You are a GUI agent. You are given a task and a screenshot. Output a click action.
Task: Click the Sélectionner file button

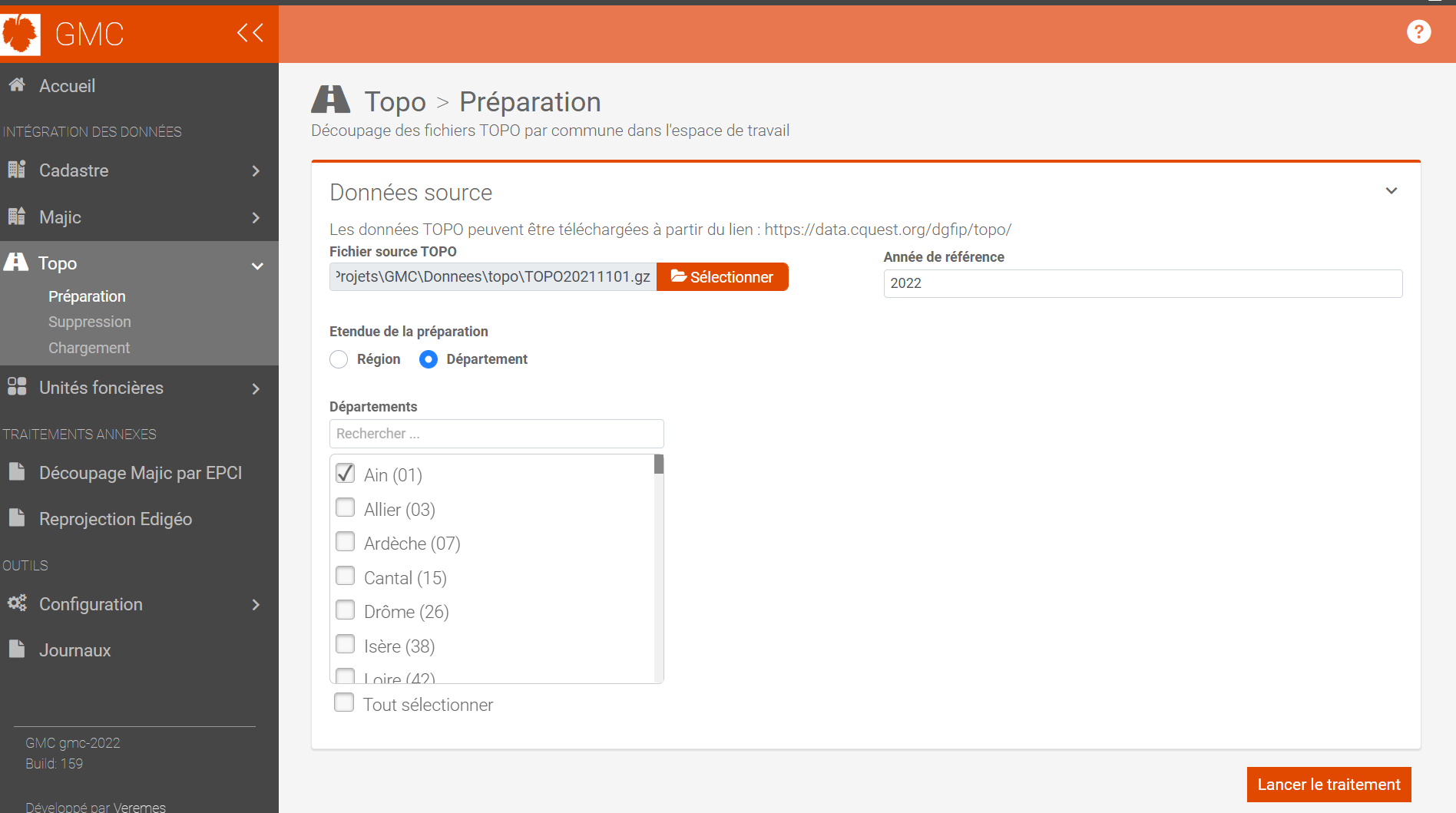pyautogui.click(x=722, y=277)
